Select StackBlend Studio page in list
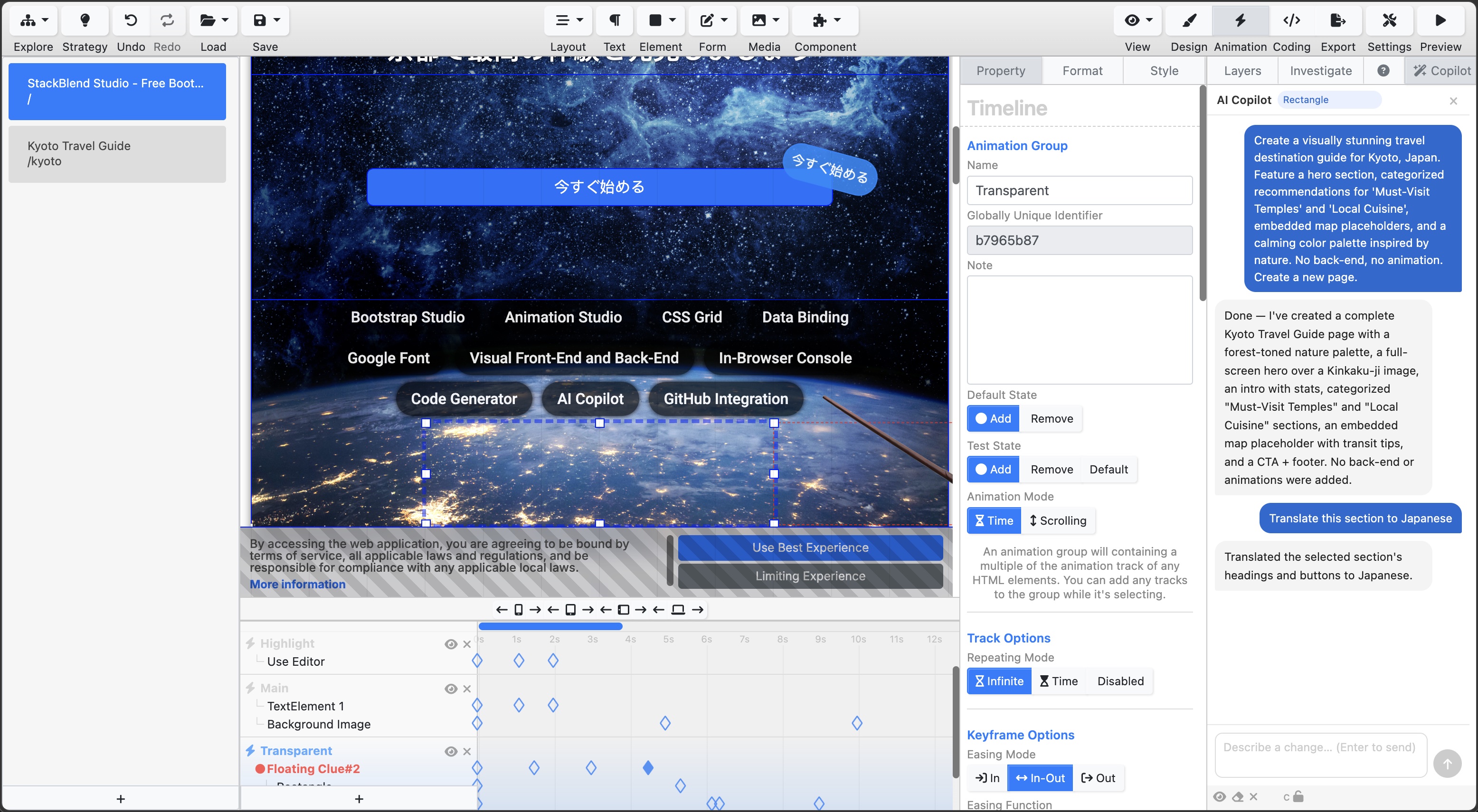 [117, 91]
